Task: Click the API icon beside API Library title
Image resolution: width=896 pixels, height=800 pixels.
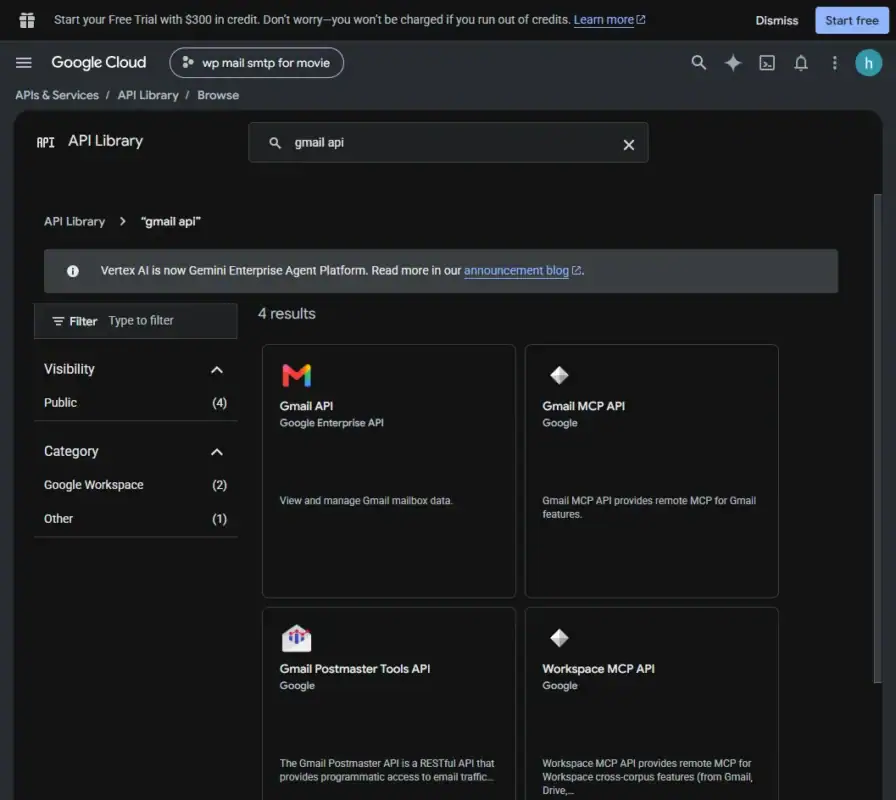Action: point(46,142)
